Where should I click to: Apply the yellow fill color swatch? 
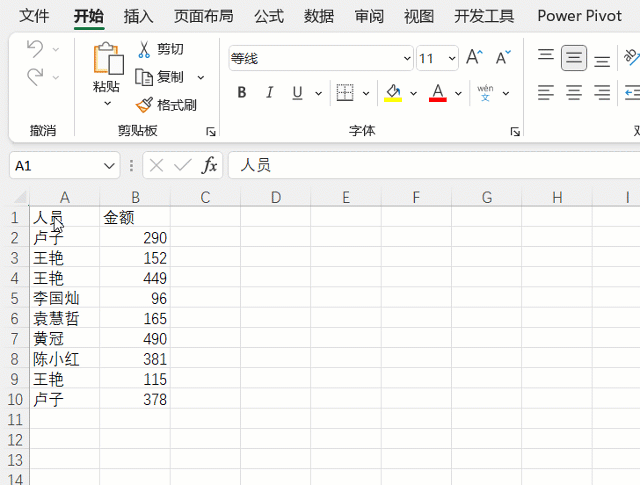[x=393, y=93]
